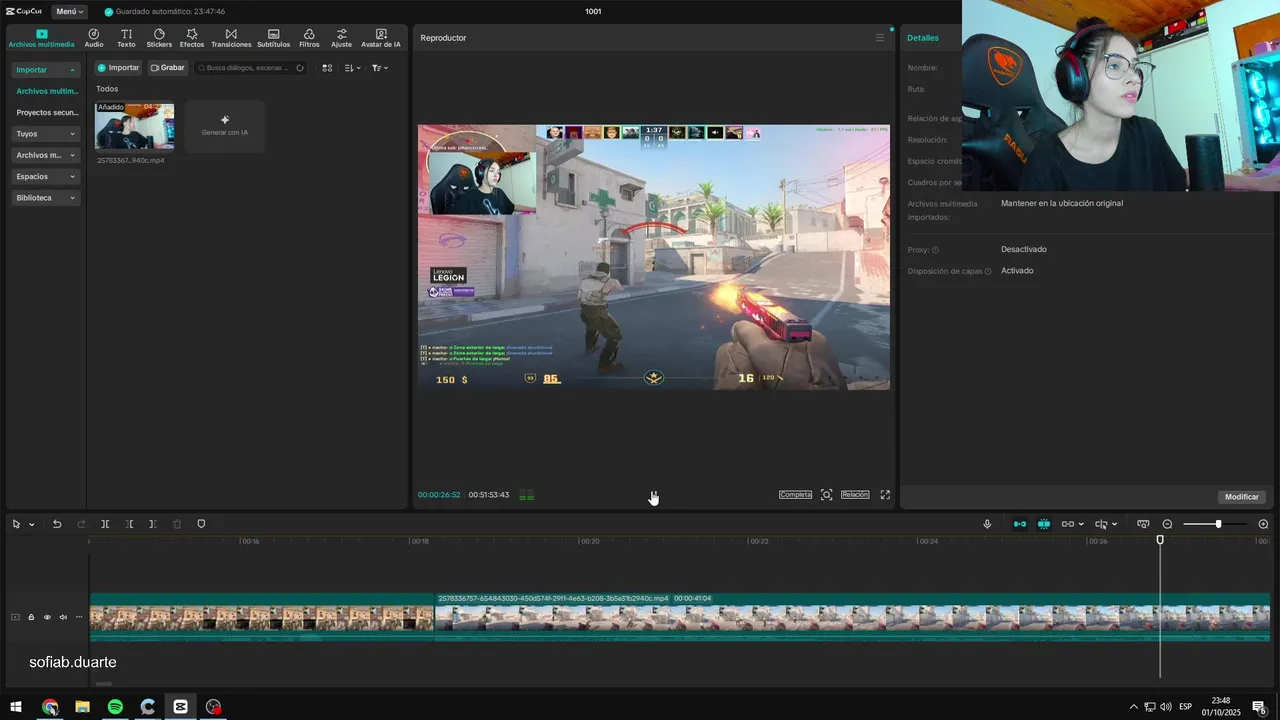1280x720 pixels.
Task: Toggle main track magnet
Action: pos(1020,524)
